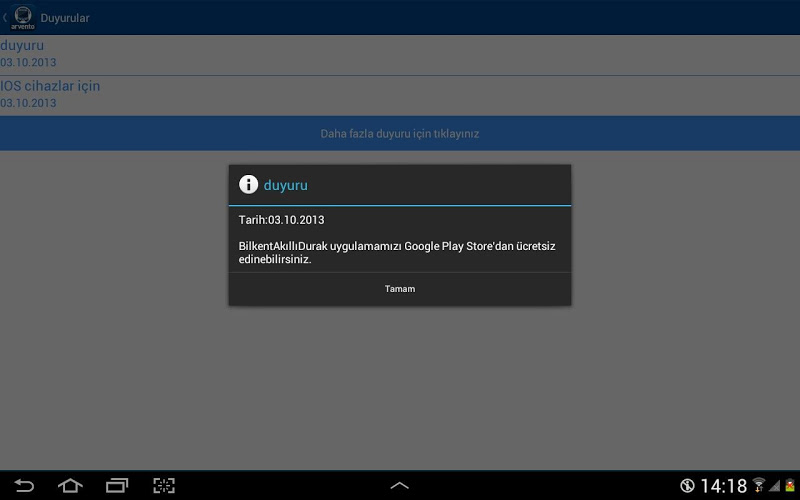Tap the clock showing 14:18
800x500 pixels.
723,486
